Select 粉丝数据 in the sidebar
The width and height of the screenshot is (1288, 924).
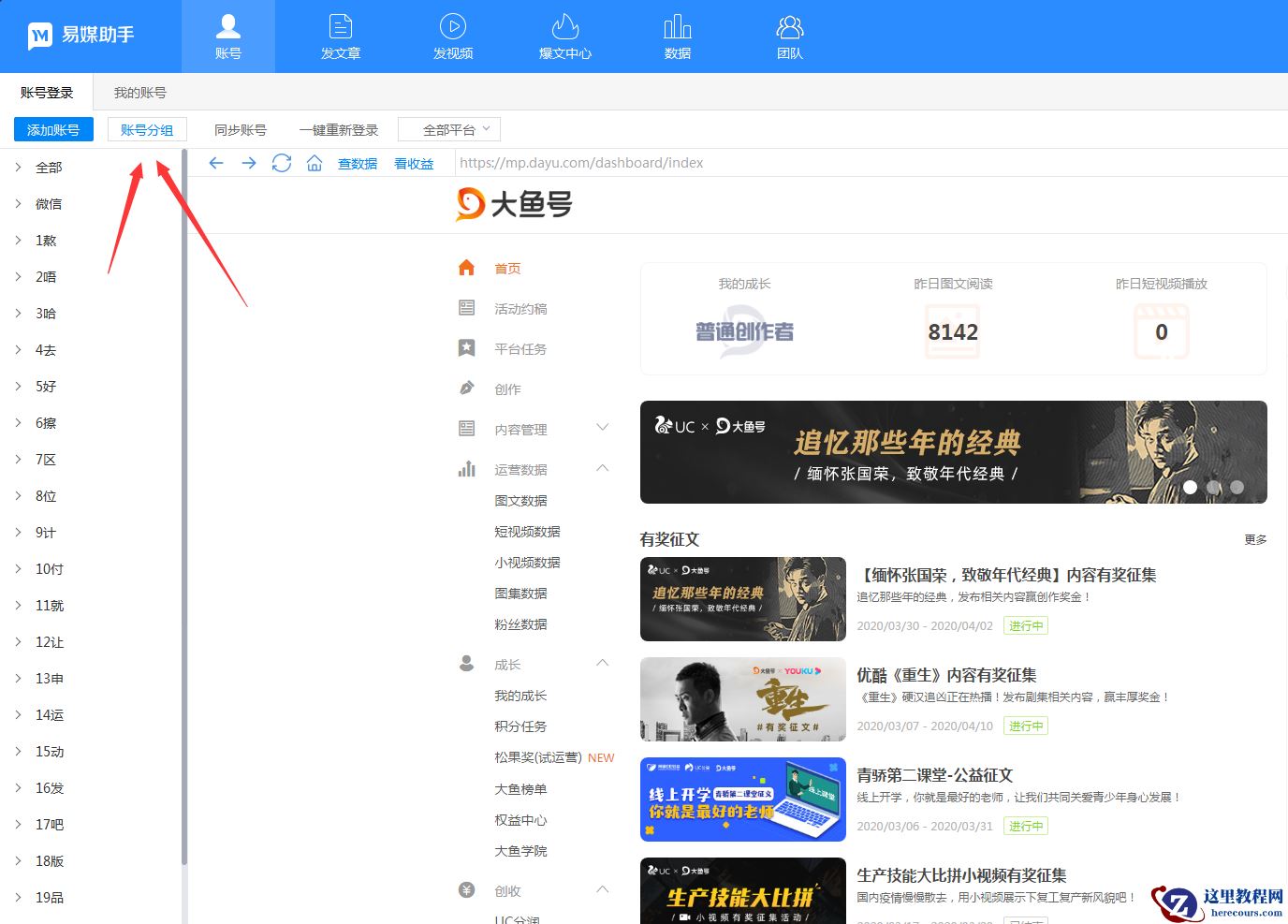click(x=520, y=624)
